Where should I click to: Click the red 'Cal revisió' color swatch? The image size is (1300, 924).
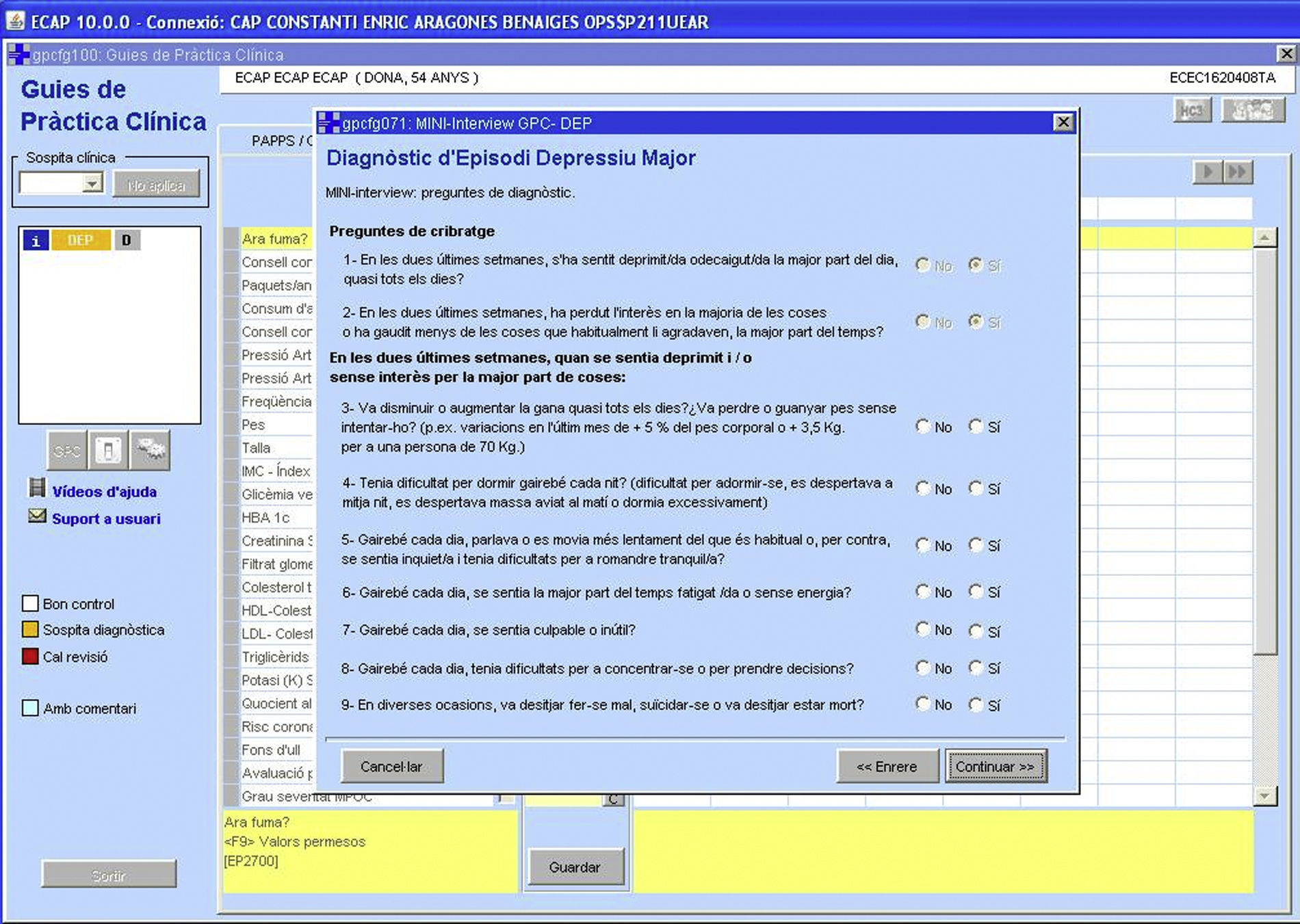[30, 657]
